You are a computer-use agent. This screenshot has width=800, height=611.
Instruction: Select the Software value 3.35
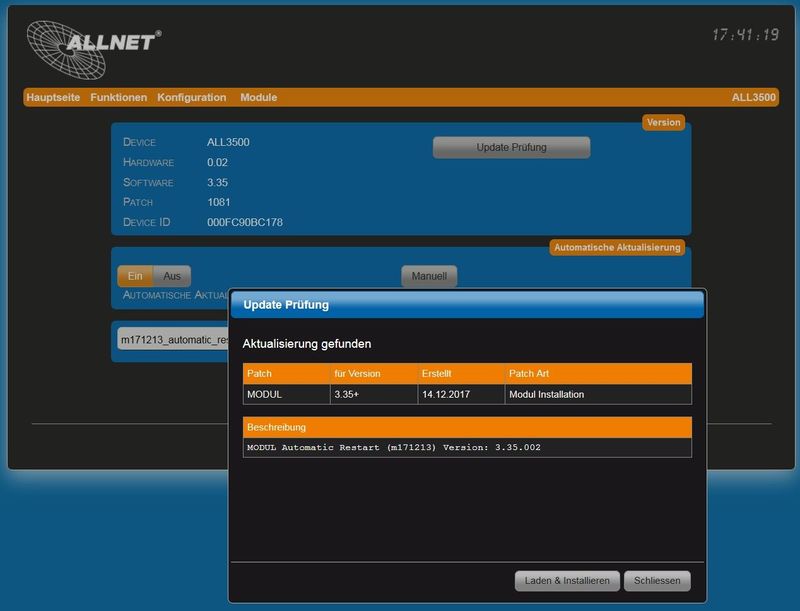(x=217, y=183)
